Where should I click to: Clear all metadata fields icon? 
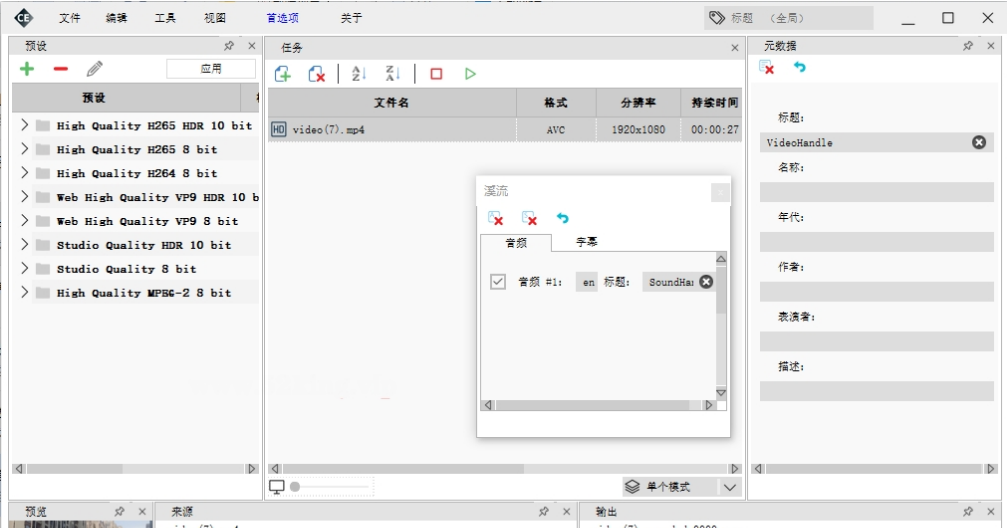point(766,67)
